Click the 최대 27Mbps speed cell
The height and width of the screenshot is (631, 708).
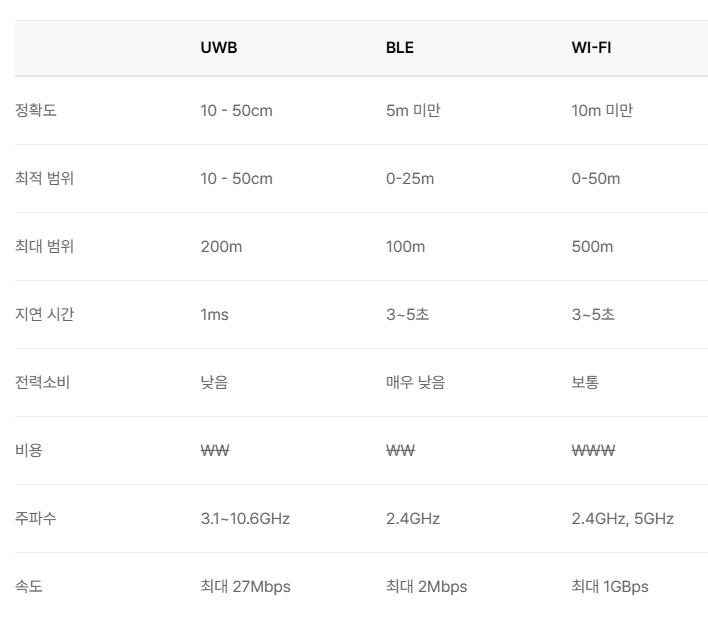pos(245,586)
